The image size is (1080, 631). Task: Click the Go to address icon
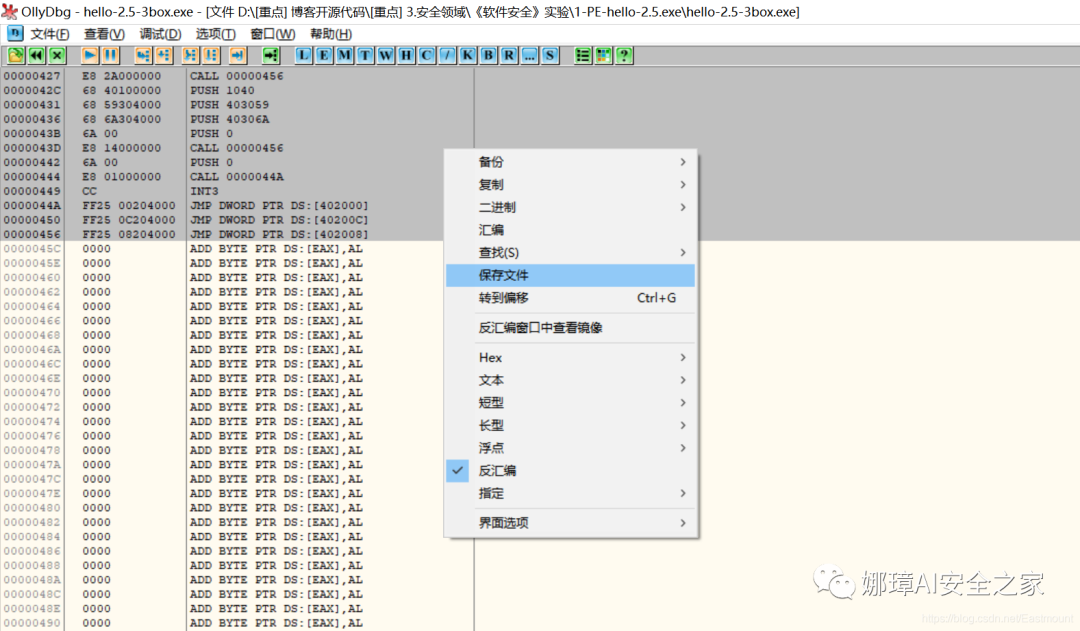[x=271, y=56]
